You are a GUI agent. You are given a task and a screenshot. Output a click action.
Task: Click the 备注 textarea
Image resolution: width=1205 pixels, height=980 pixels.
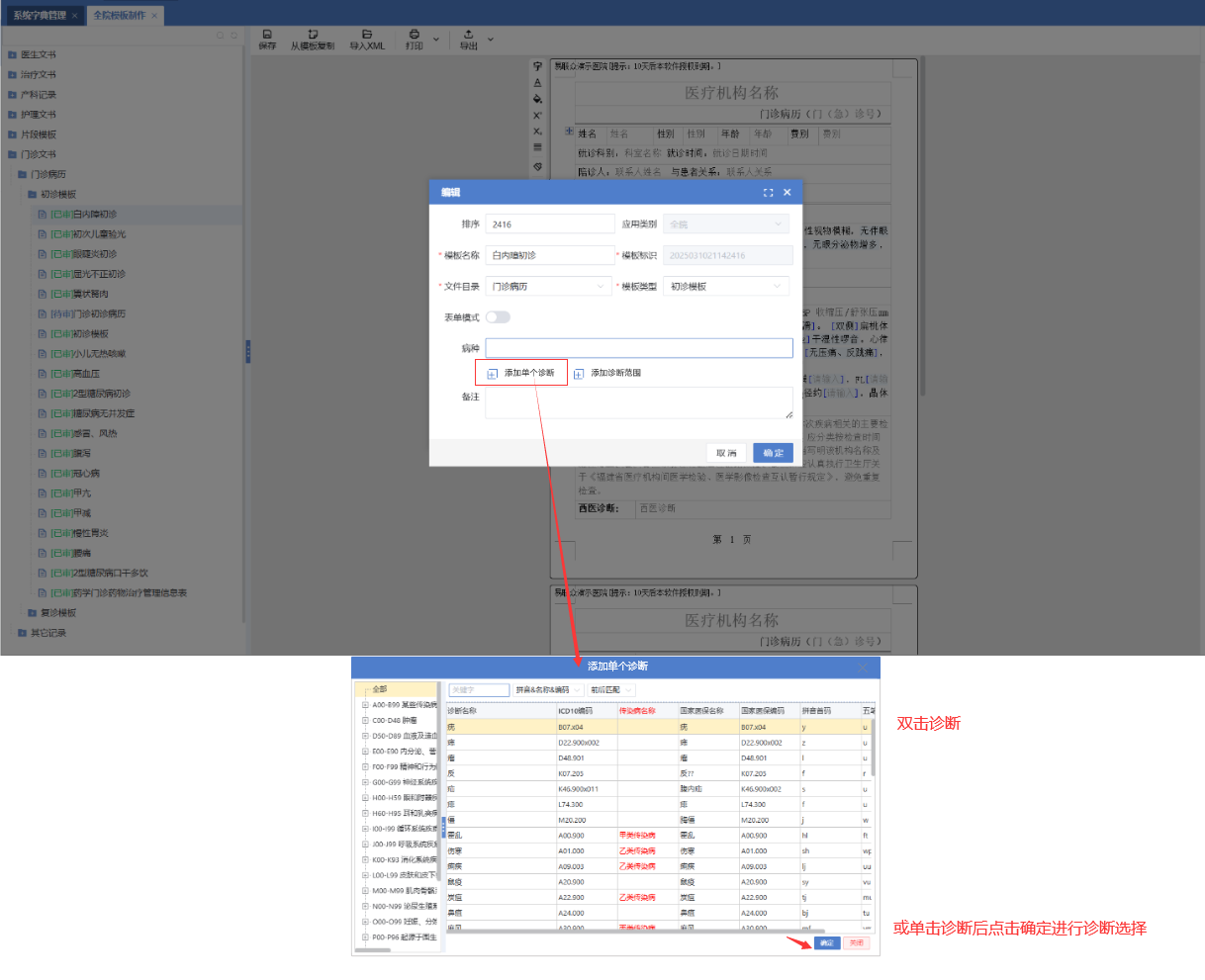click(639, 402)
